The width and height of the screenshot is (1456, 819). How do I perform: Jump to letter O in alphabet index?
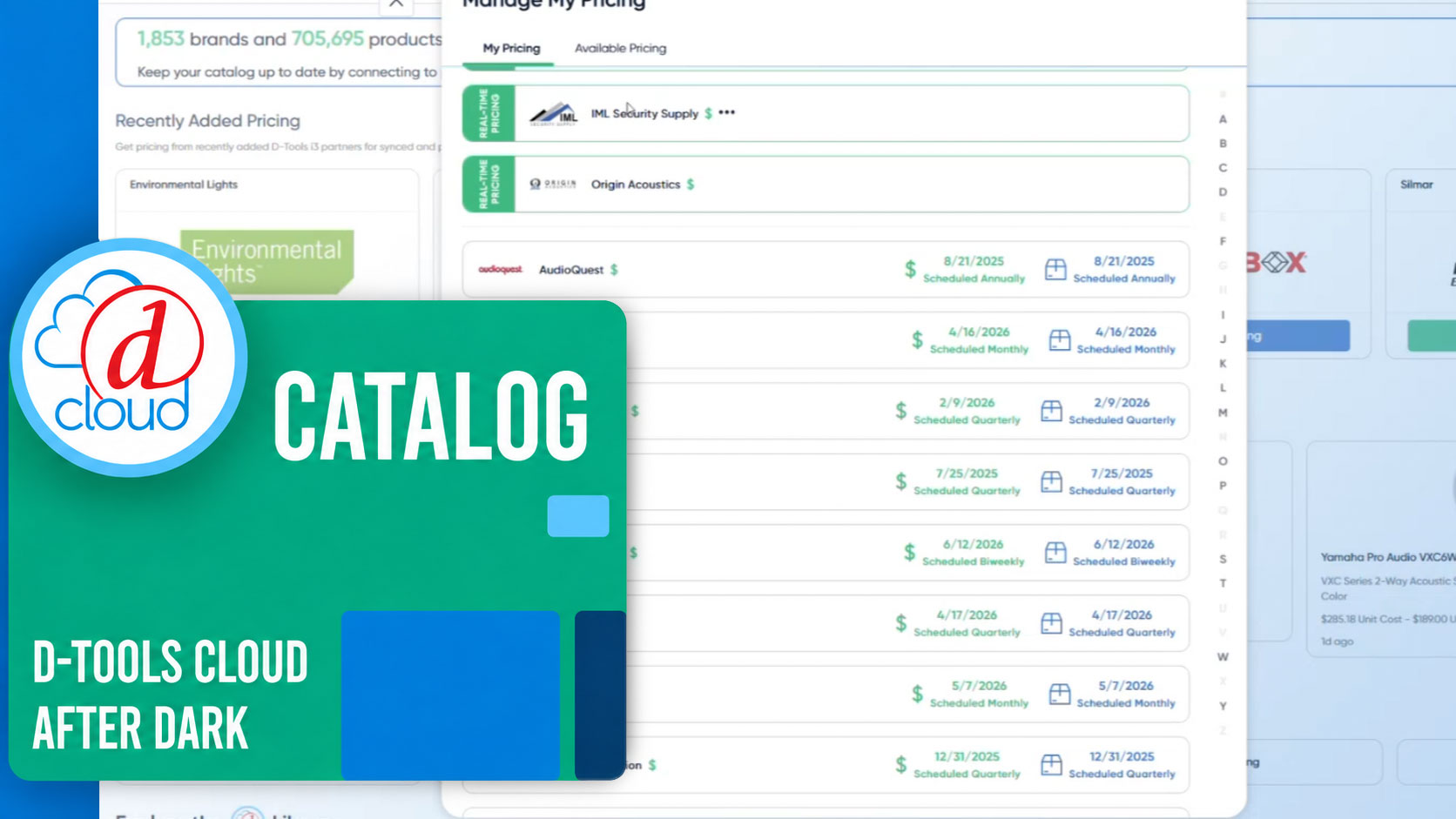1223,461
